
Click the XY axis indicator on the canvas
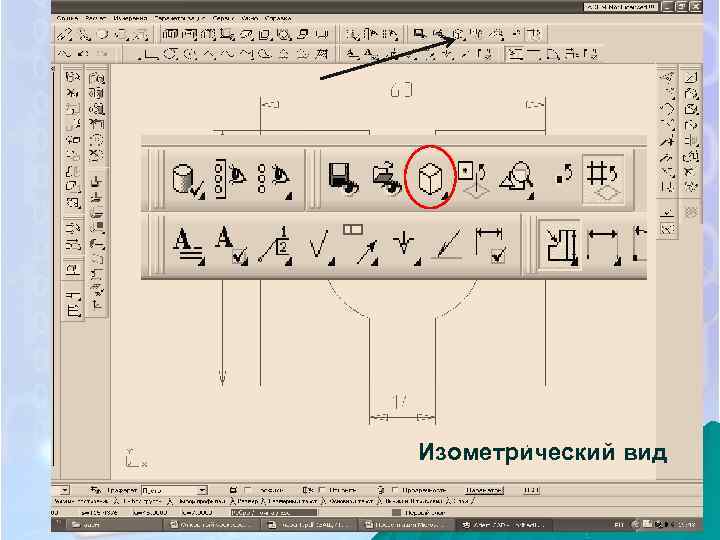point(135,458)
